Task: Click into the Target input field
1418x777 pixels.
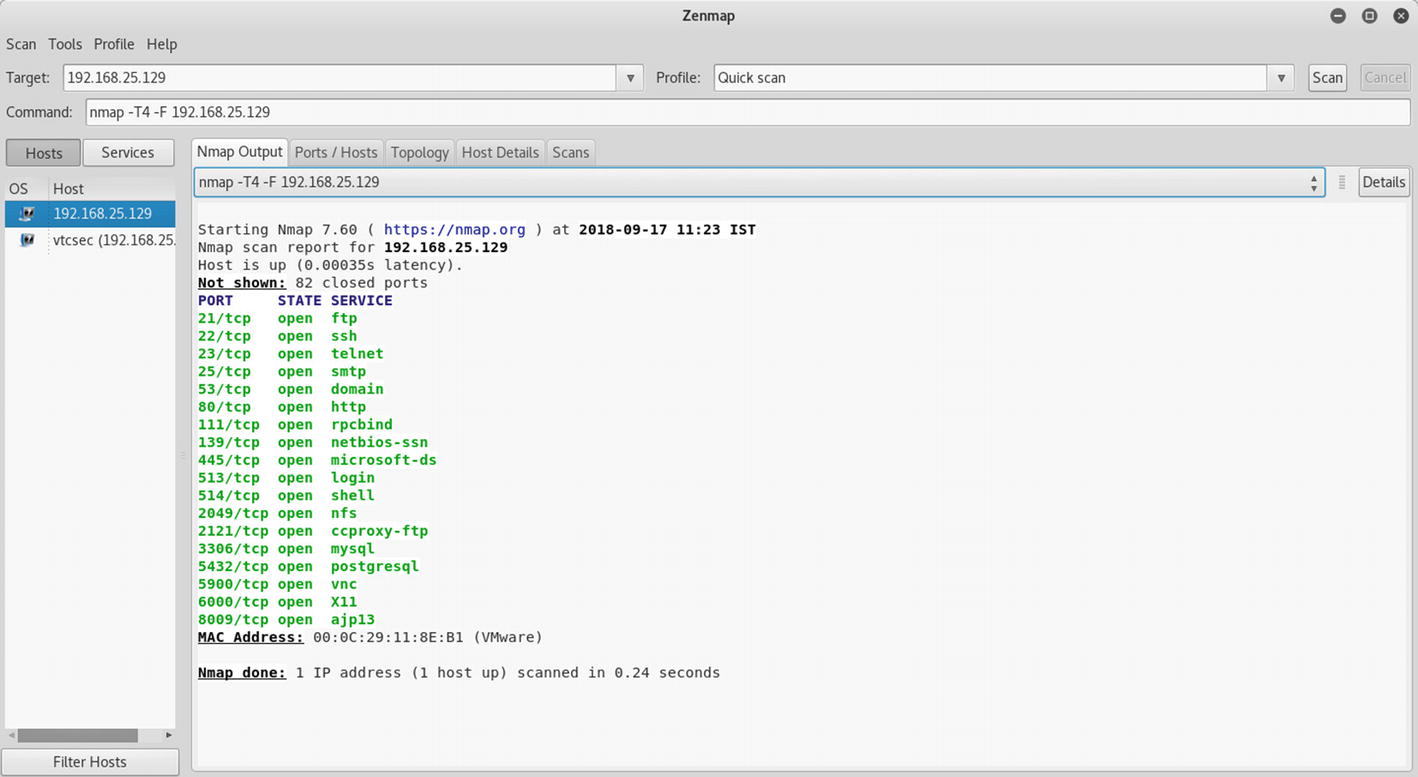Action: pos(340,78)
